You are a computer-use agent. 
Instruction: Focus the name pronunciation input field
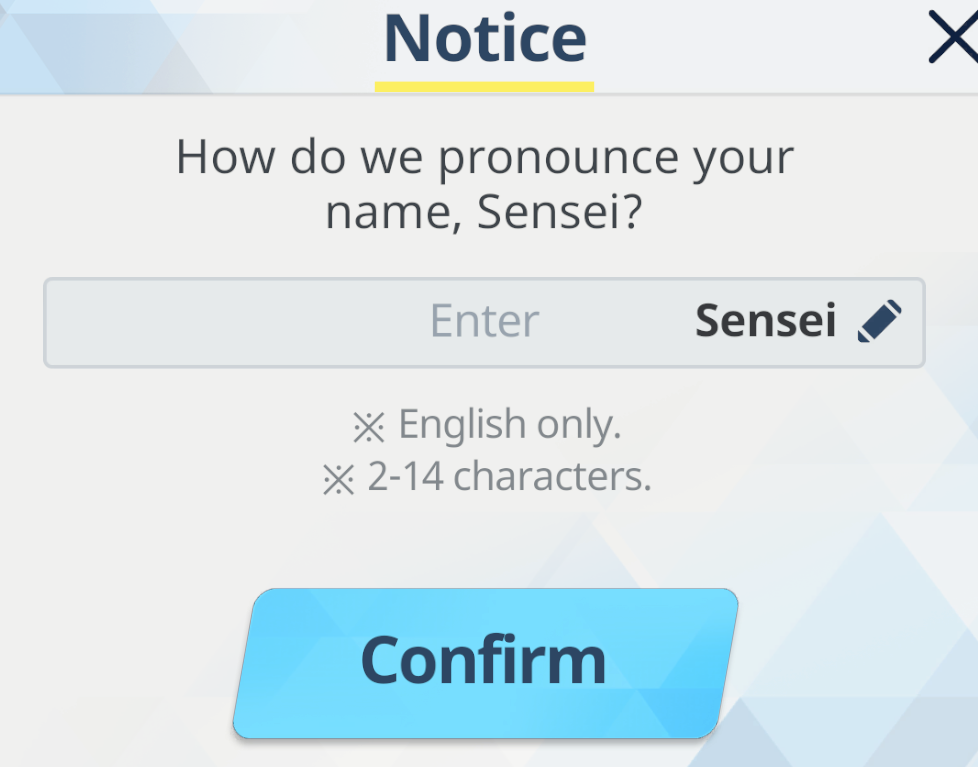(484, 322)
